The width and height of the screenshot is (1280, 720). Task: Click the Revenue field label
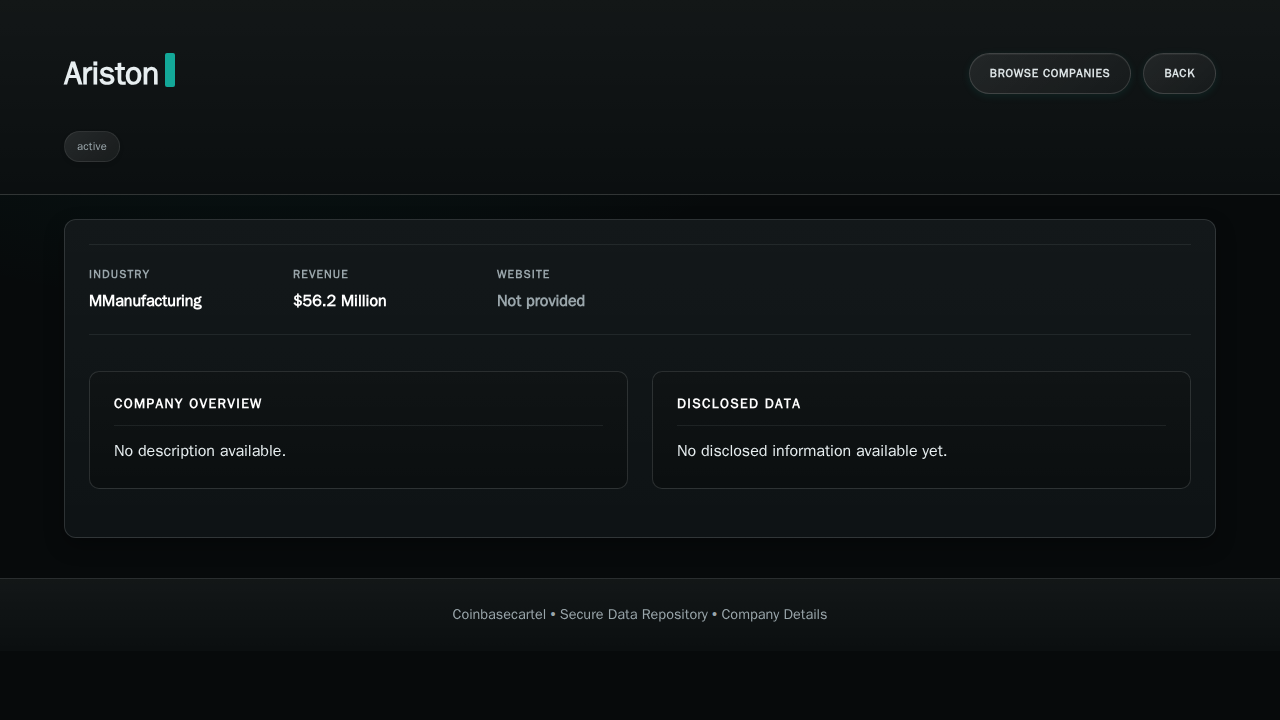pyautogui.click(x=320, y=274)
